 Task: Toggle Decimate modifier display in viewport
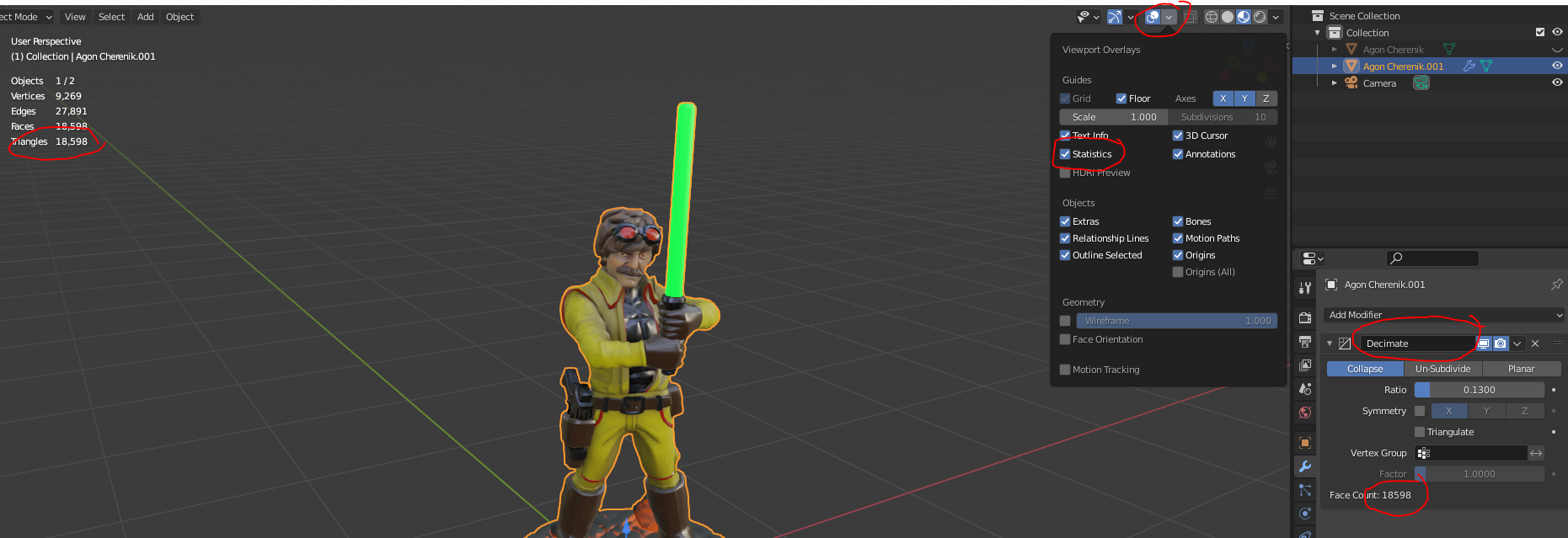[1484, 344]
